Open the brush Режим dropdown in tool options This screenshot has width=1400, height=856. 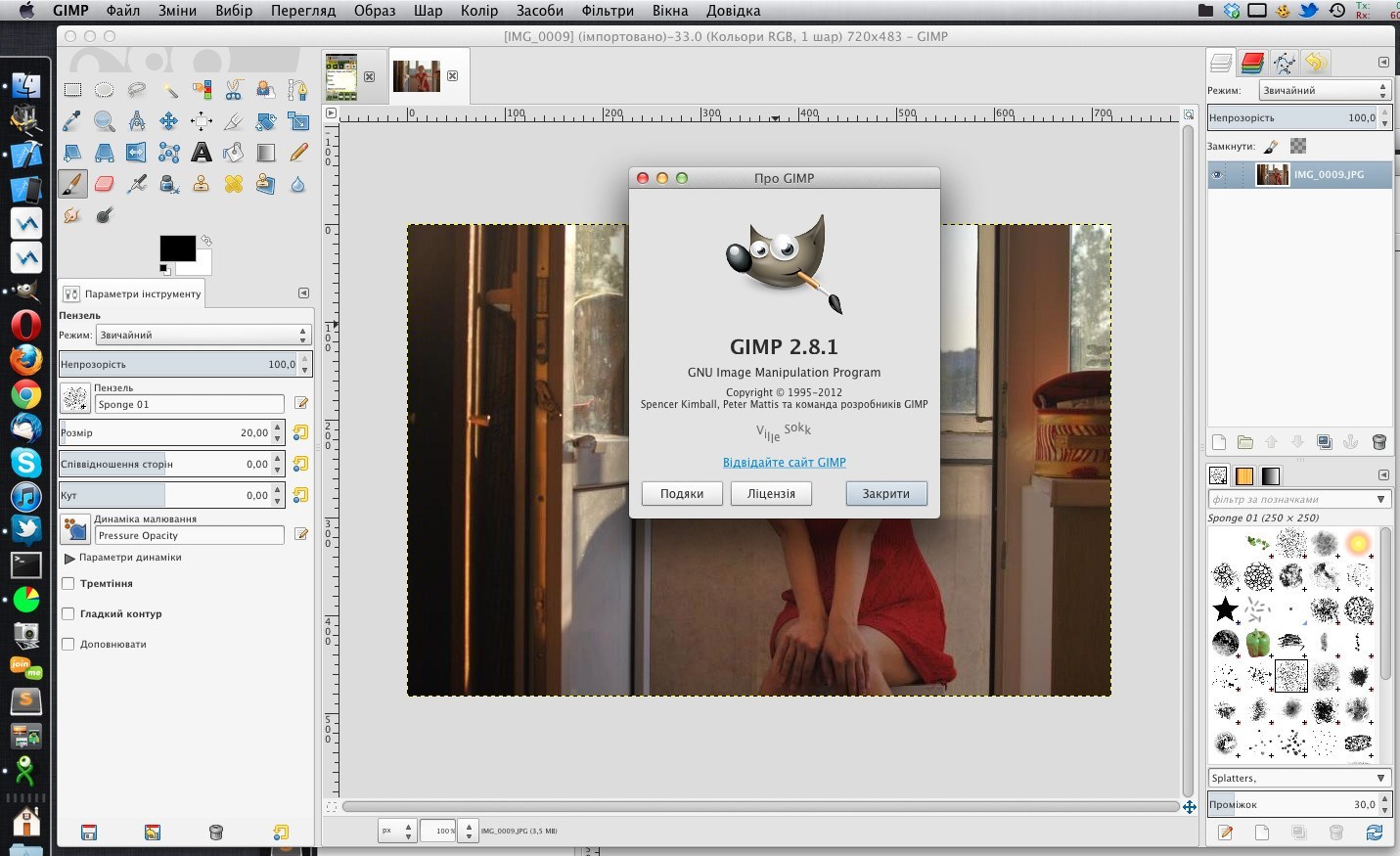point(203,335)
